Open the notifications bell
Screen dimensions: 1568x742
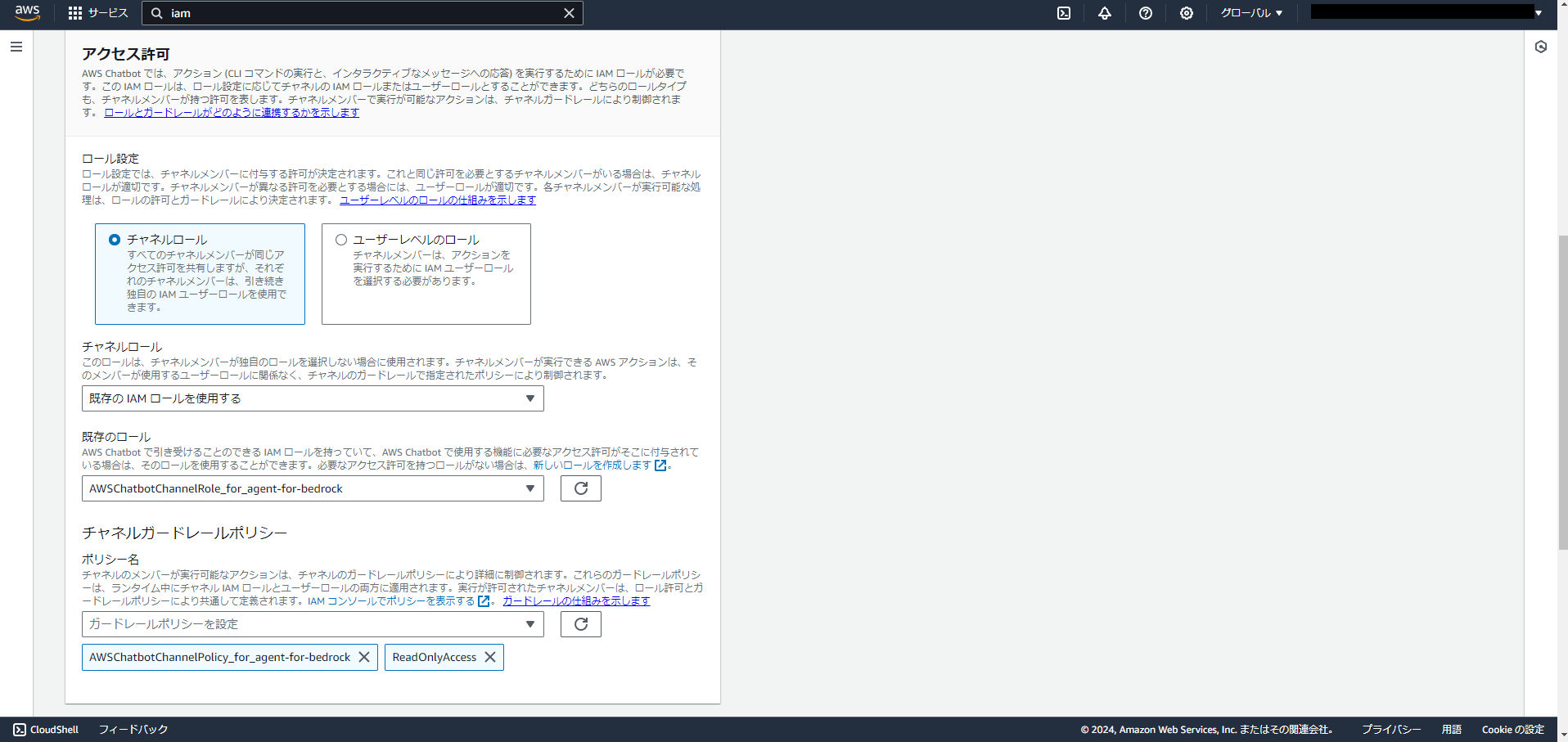coord(1105,13)
